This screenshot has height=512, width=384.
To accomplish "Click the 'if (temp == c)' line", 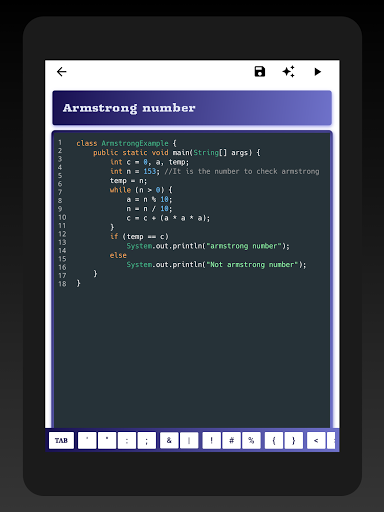I will [x=139, y=237].
